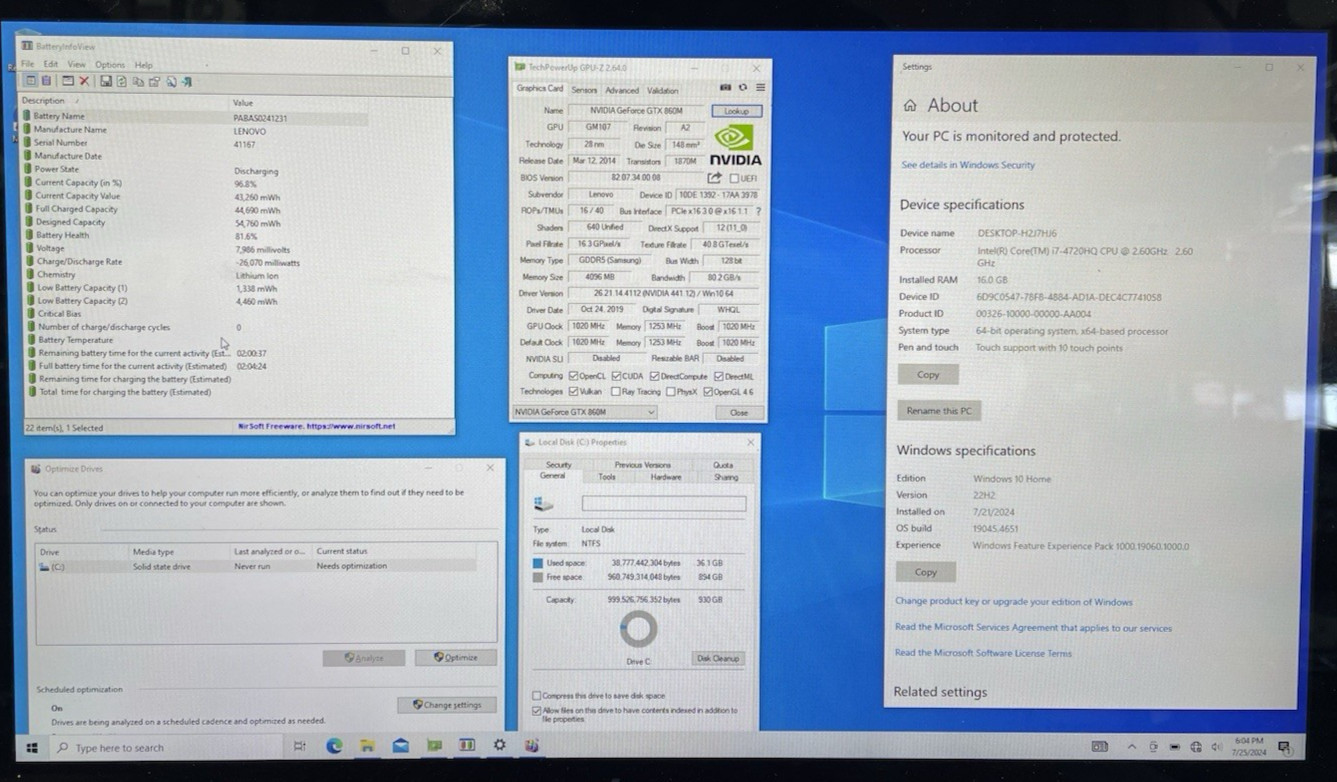This screenshot has width=1337, height=782.
Task: Check Compress this drive to save disk space
Action: click(x=537, y=696)
